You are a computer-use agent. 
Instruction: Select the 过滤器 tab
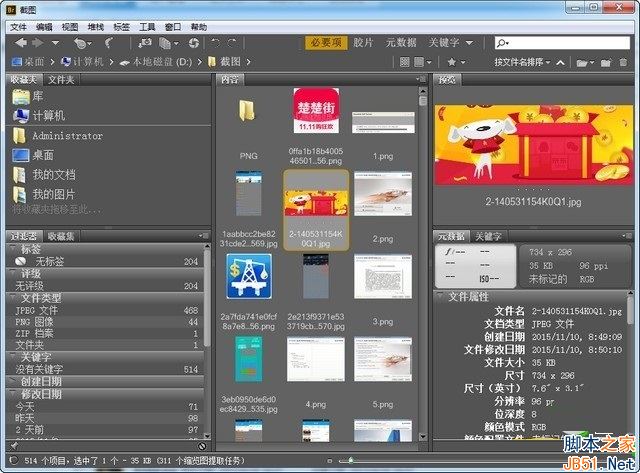click(24, 236)
